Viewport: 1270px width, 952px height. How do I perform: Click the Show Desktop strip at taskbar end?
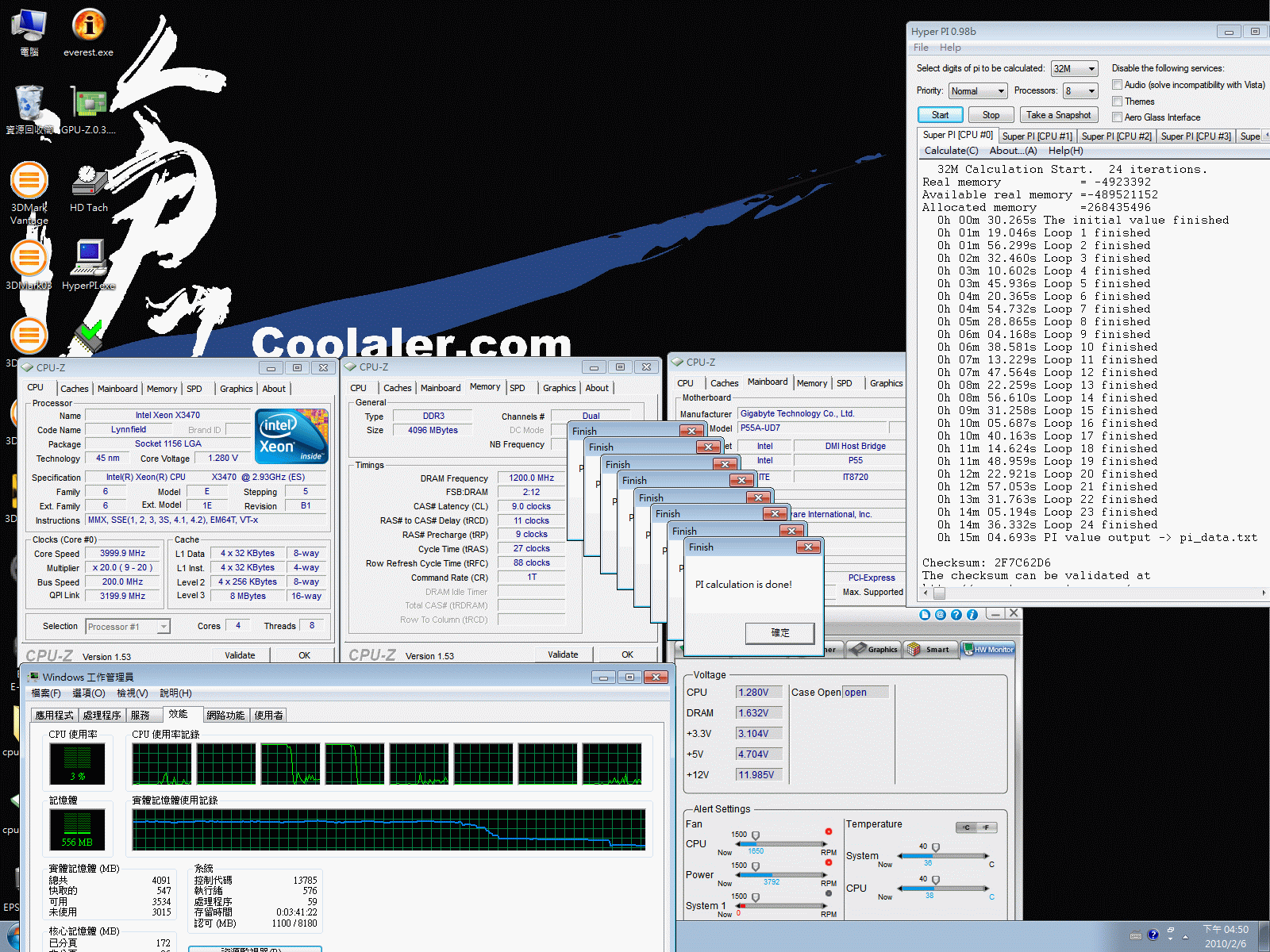point(1264,936)
